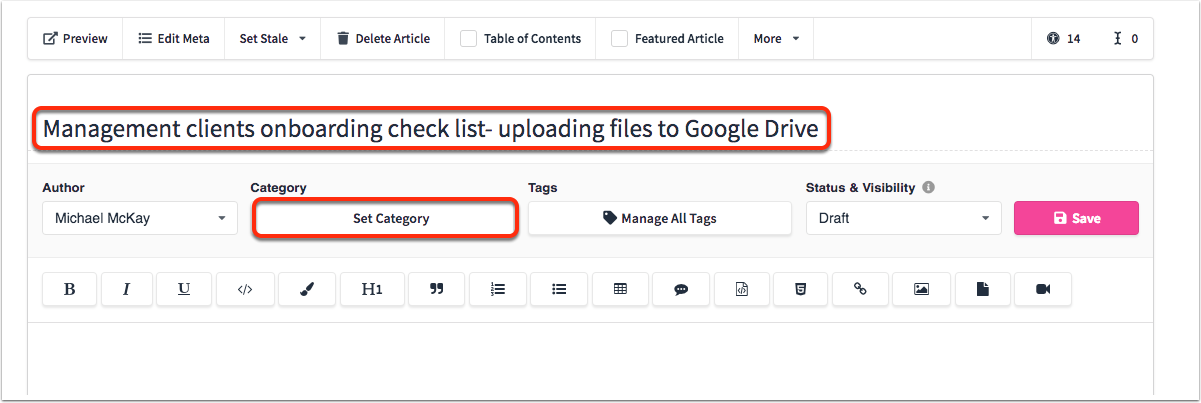Image resolution: width=1201 pixels, height=403 pixels.
Task: Insert a hyperlink
Action: click(859, 289)
